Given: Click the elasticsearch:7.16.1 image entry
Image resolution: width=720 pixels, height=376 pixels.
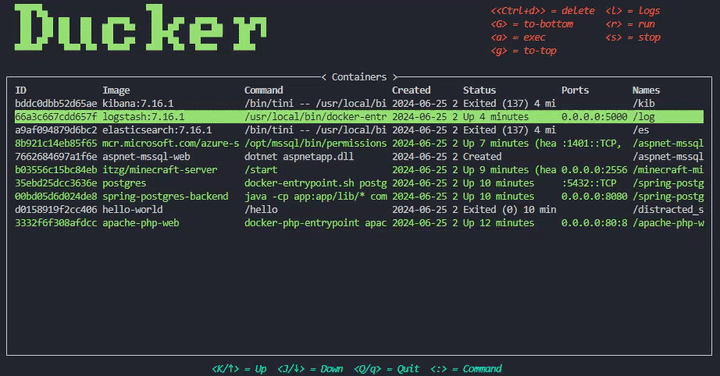Looking at the screenshot, I should (x=157, y=130).
